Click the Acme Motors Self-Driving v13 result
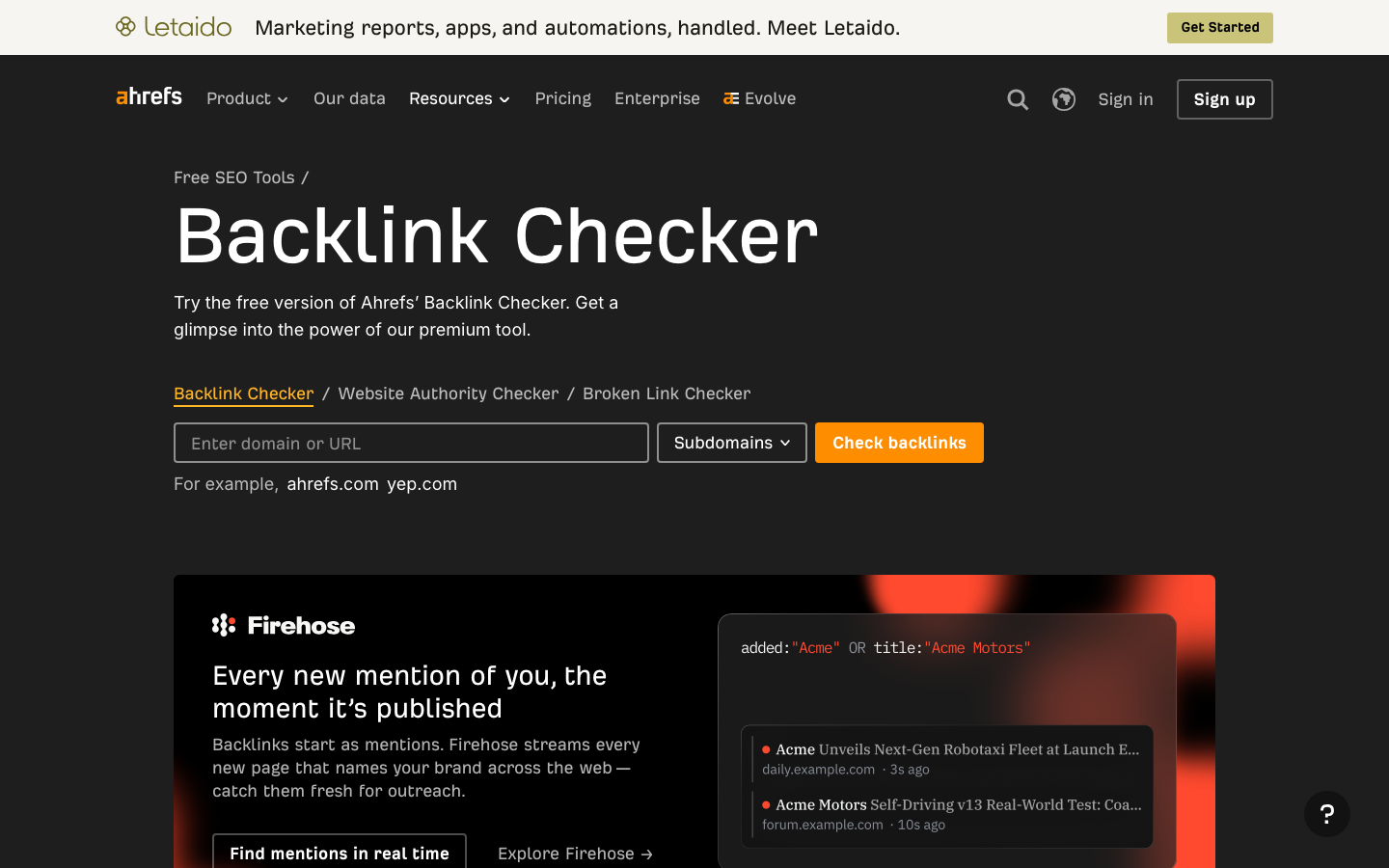 [951, 813]
